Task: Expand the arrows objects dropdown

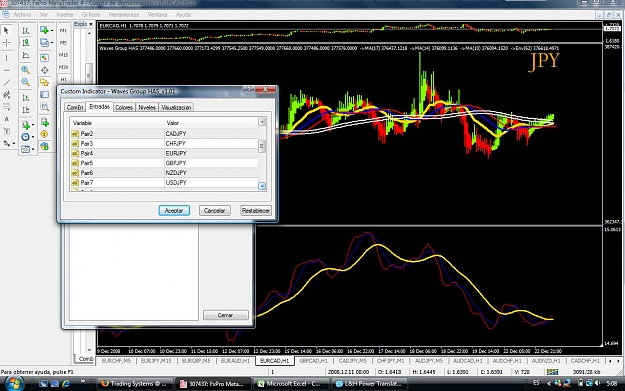Action: tap(14, 143)
